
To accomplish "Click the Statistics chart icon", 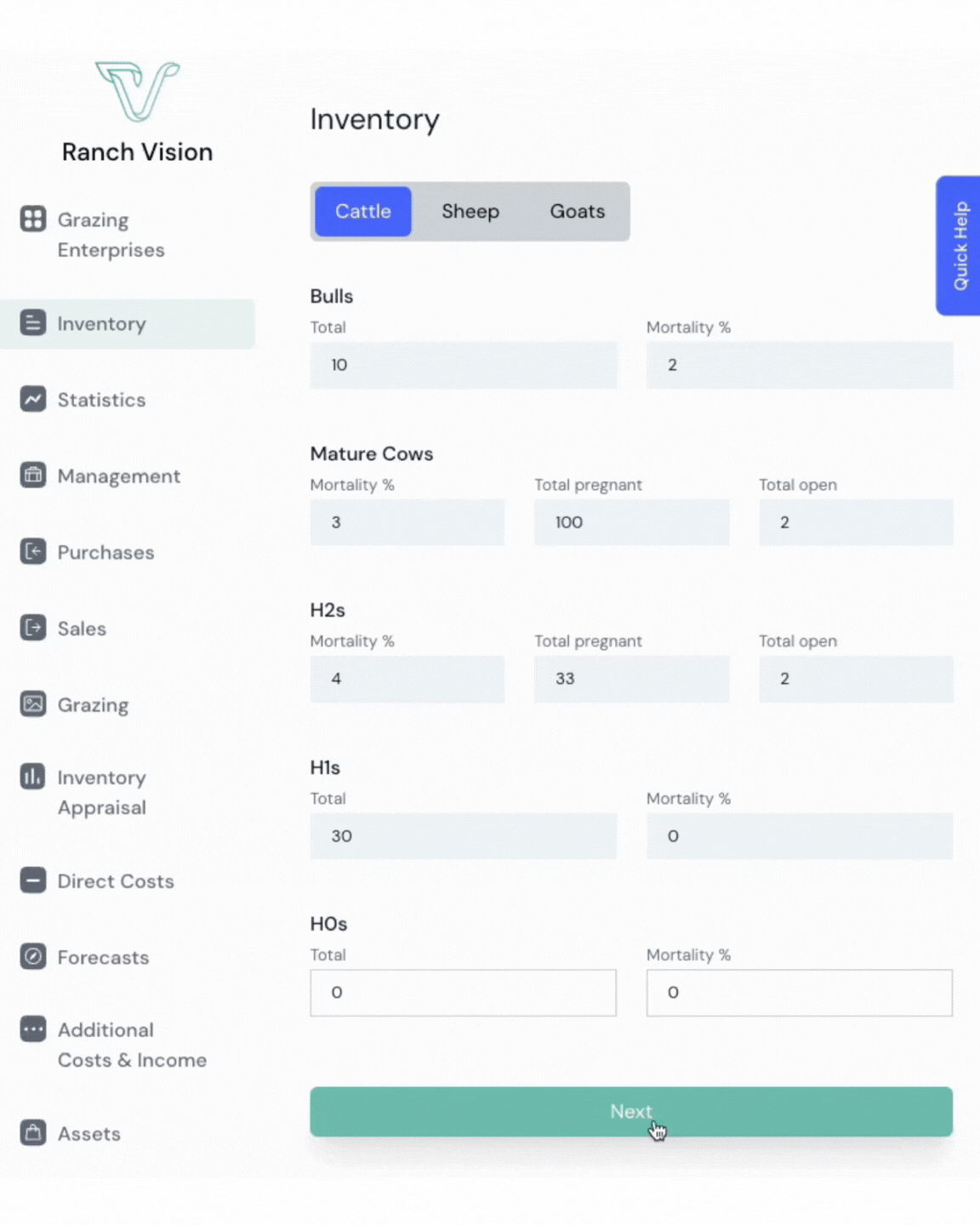I will click(x=33, y=399).
